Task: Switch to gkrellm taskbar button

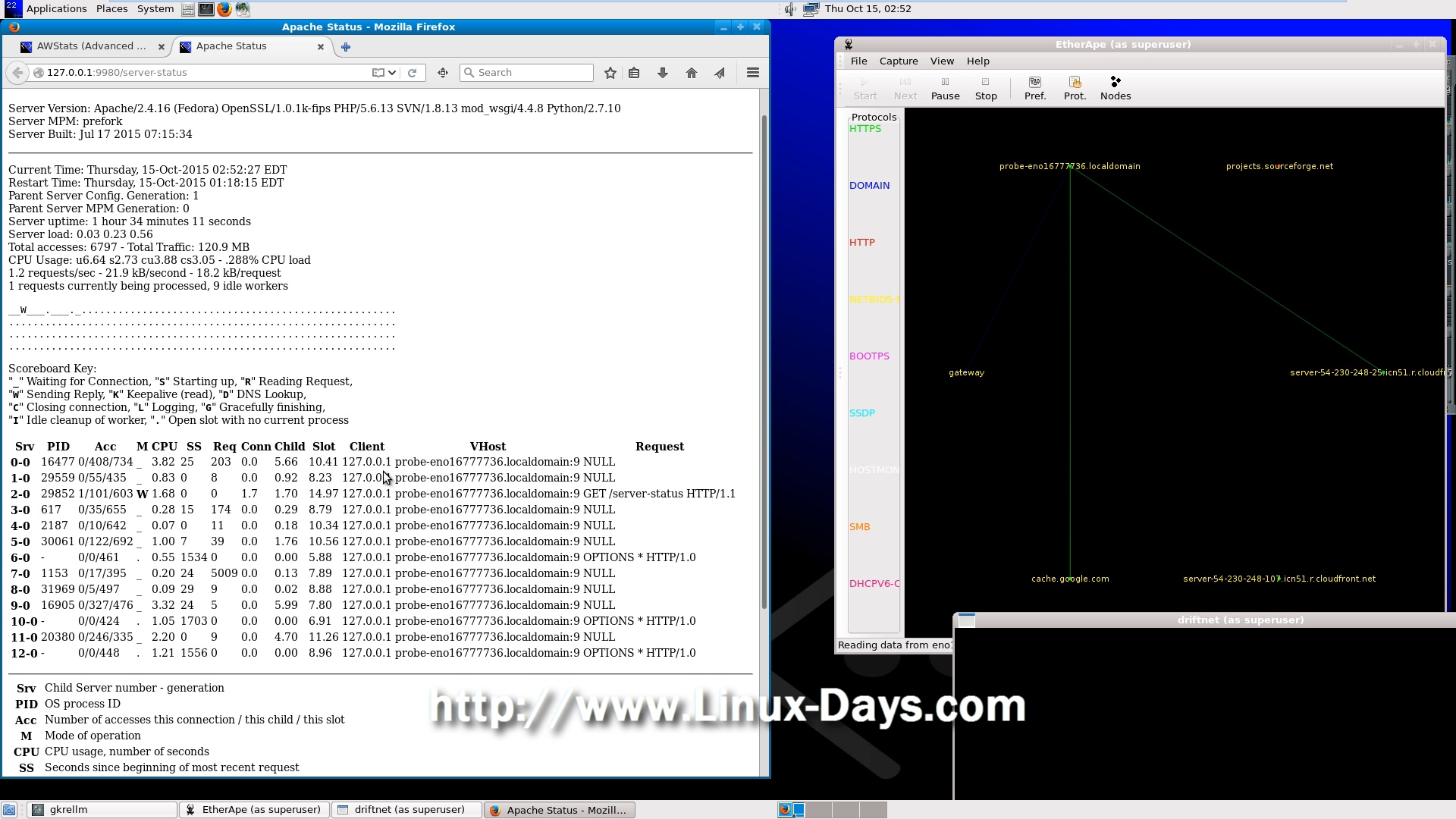Action: coord(102,810)
